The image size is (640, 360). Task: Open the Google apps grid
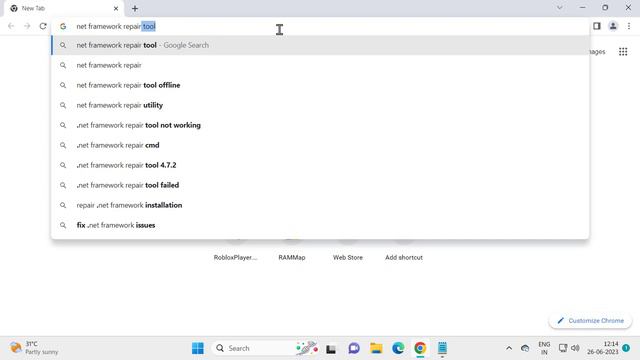point(623,52)
